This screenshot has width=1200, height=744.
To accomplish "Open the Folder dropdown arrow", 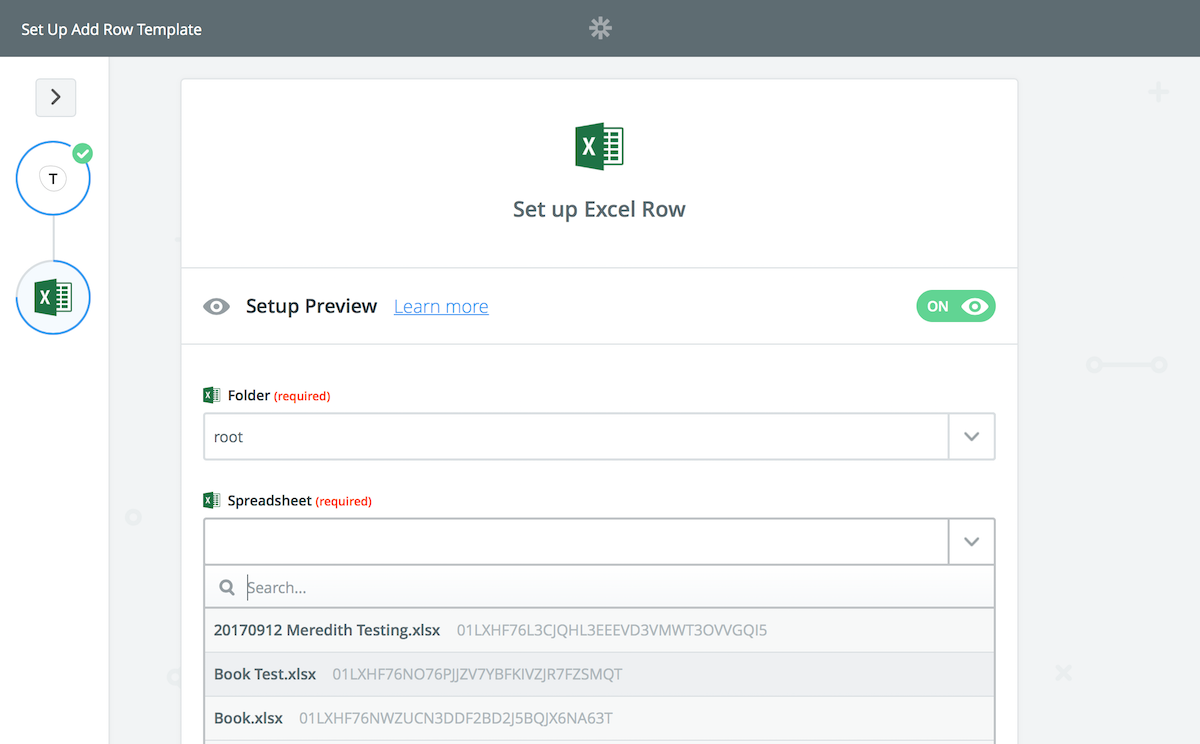I will tap(971, 437).
